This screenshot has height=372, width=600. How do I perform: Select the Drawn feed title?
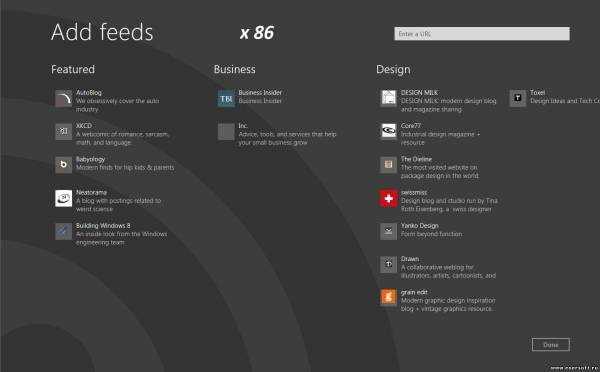(x=410, y=259)
